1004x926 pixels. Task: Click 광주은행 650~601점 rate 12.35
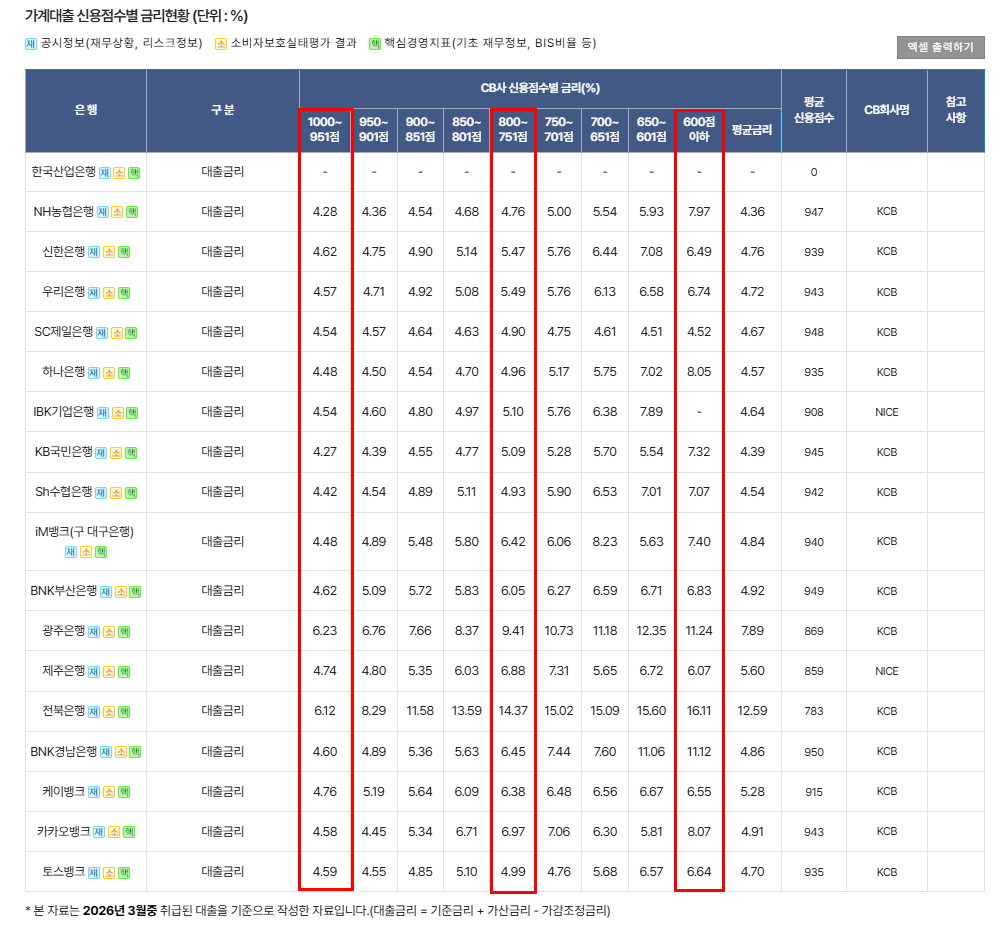pyautogui.click(x=651, y=631)
